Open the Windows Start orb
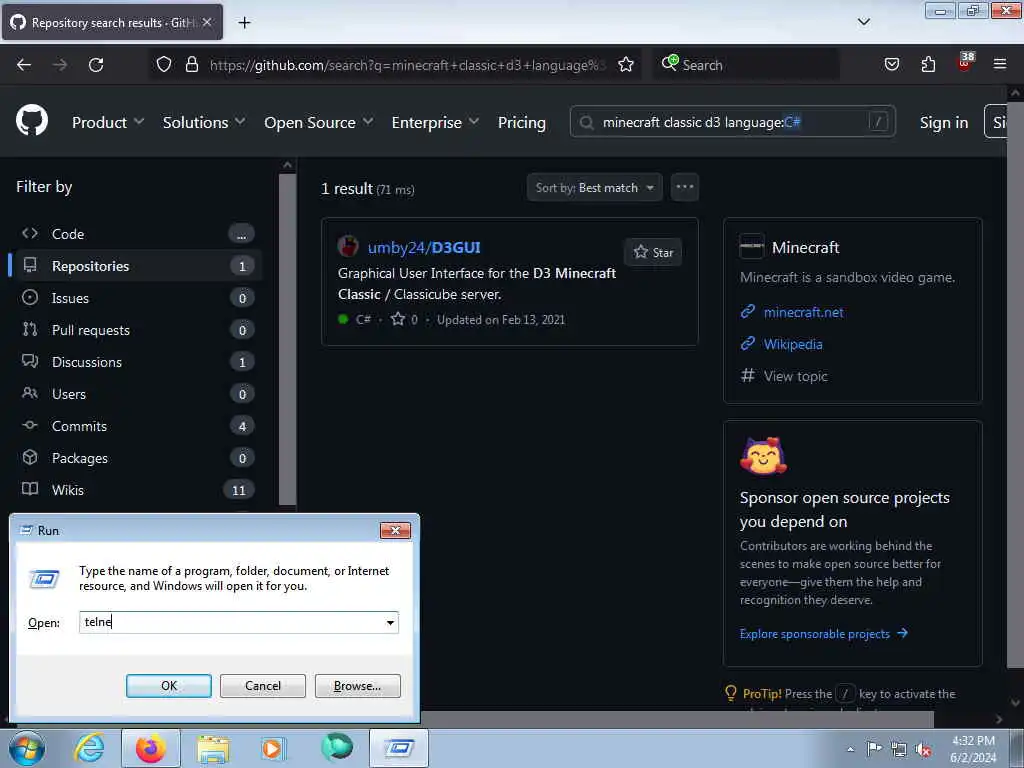Viewport: 1024px width, 768px height. (x=27, y=748)
